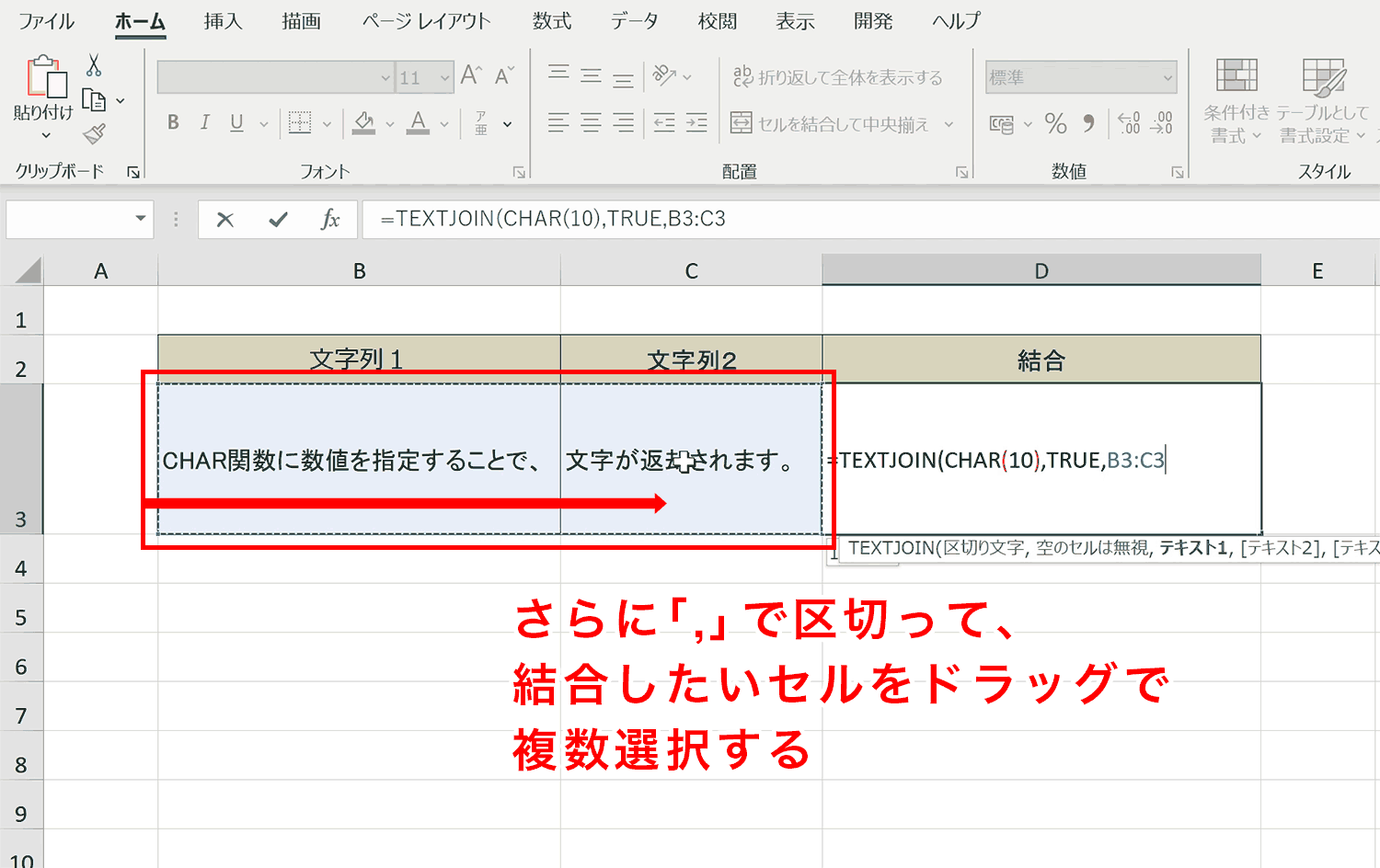The width and height of the screenshot is (1380, 868).
Task: Open the ファイル tab
Action: [x=46, y=21]
